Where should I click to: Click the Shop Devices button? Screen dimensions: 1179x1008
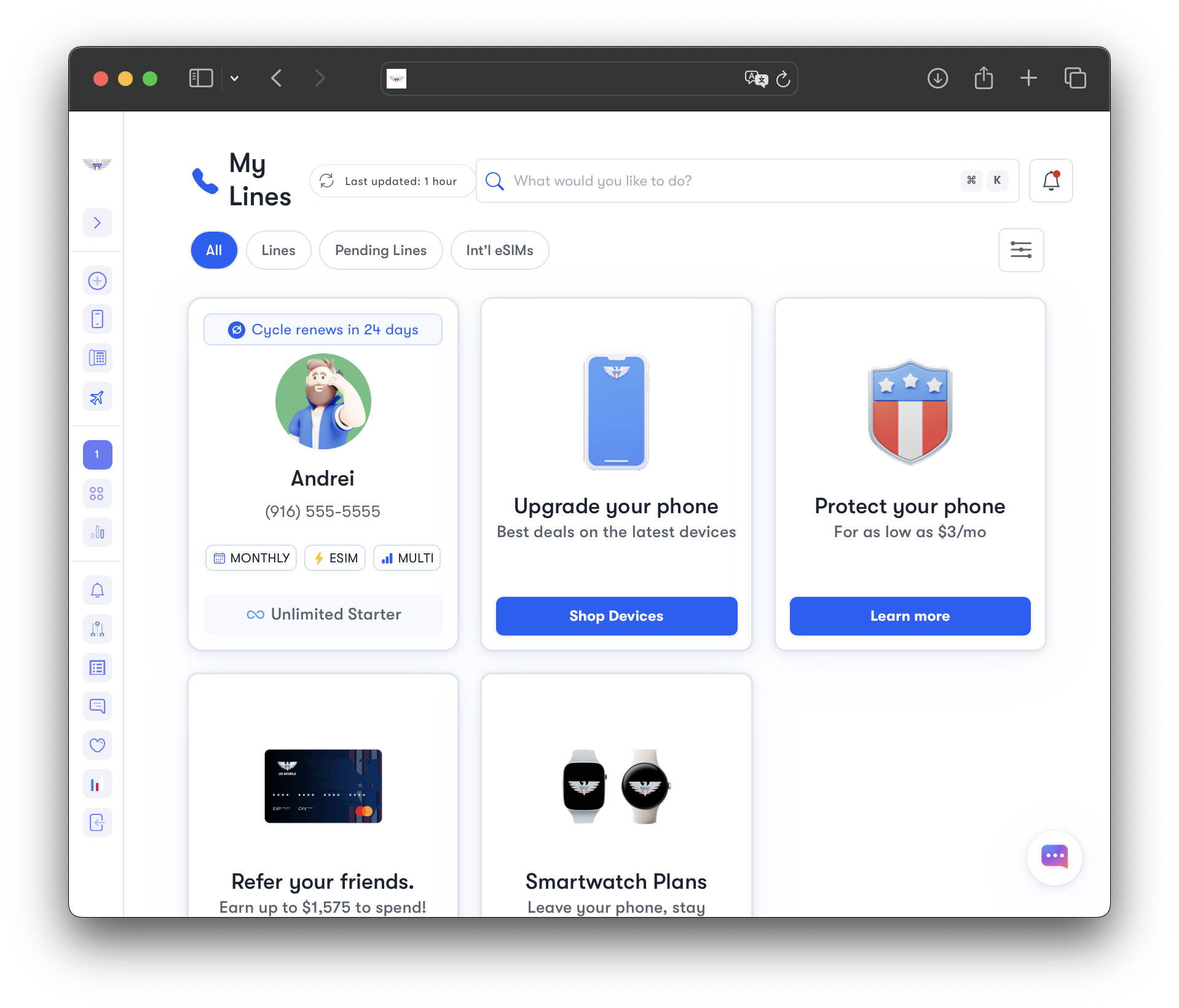tap(616, 616)
